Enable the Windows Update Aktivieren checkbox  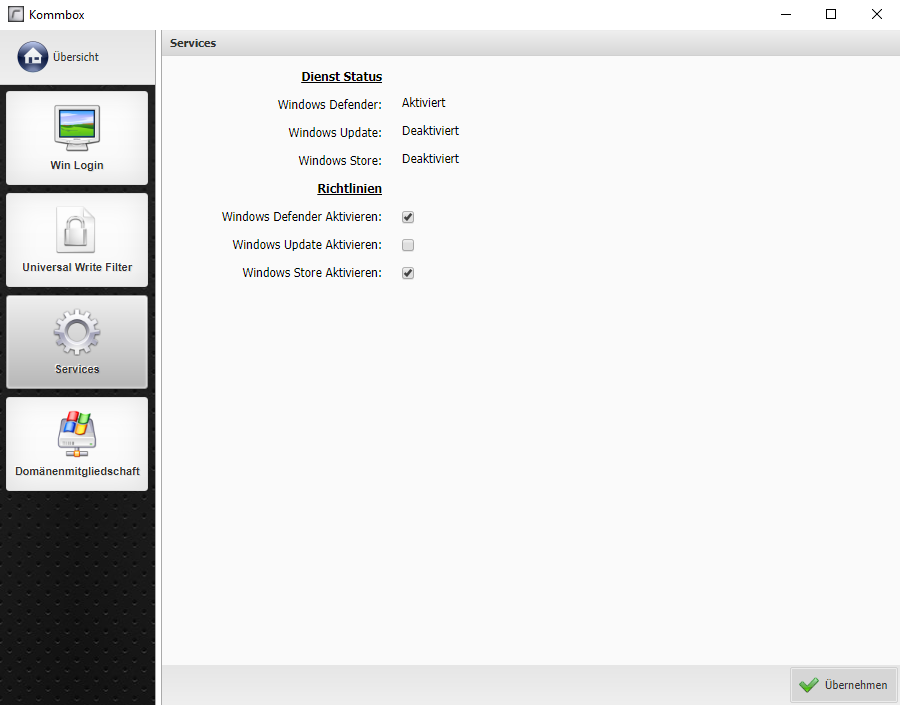[408, 245]
